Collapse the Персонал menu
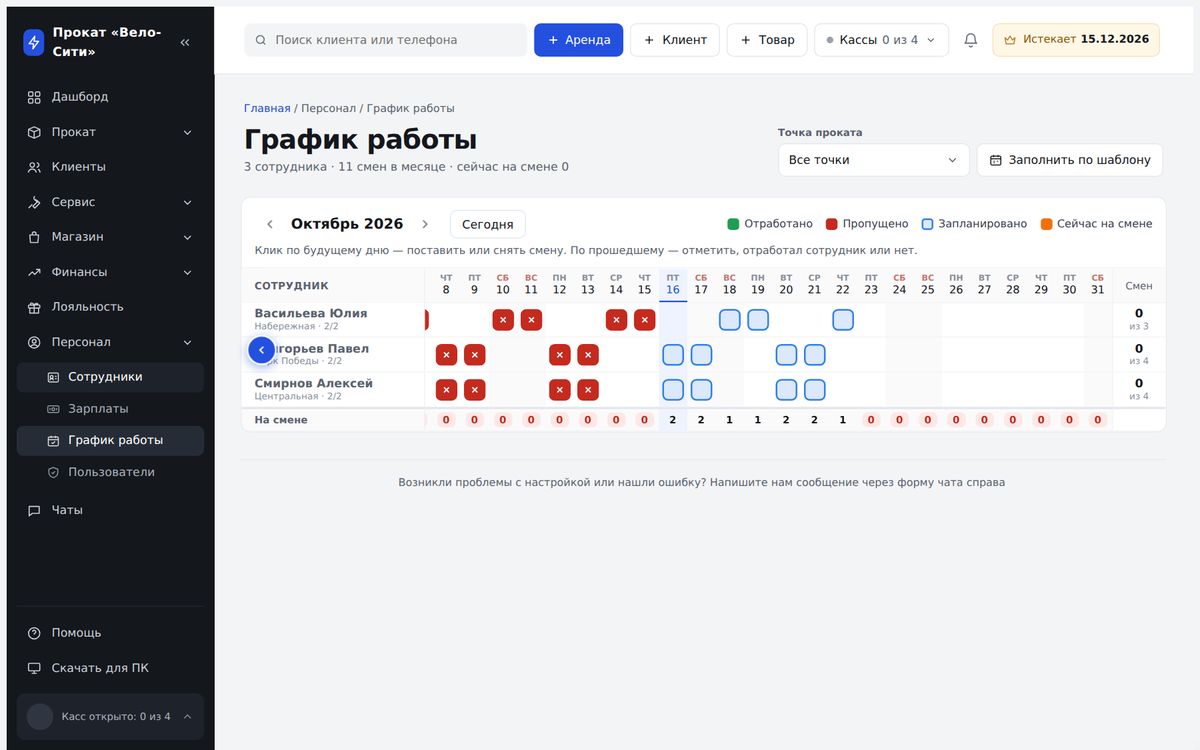 click(110, 342)
